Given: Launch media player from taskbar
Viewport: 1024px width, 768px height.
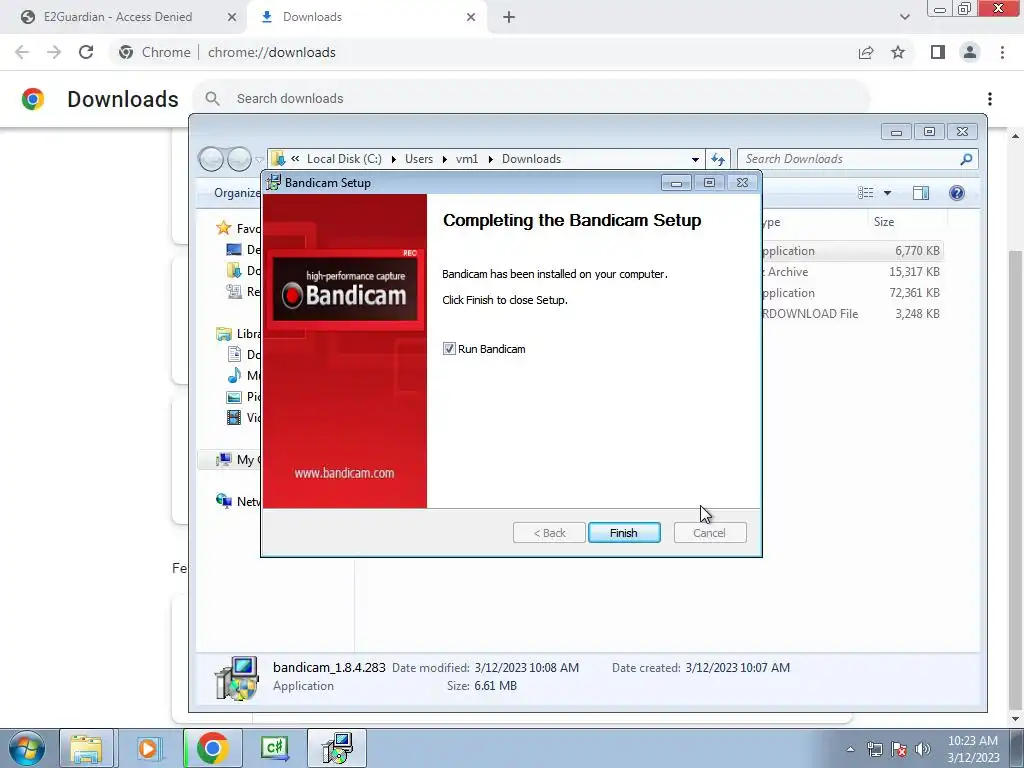Looking at the screenshot, I should click(x=148, y=748).
